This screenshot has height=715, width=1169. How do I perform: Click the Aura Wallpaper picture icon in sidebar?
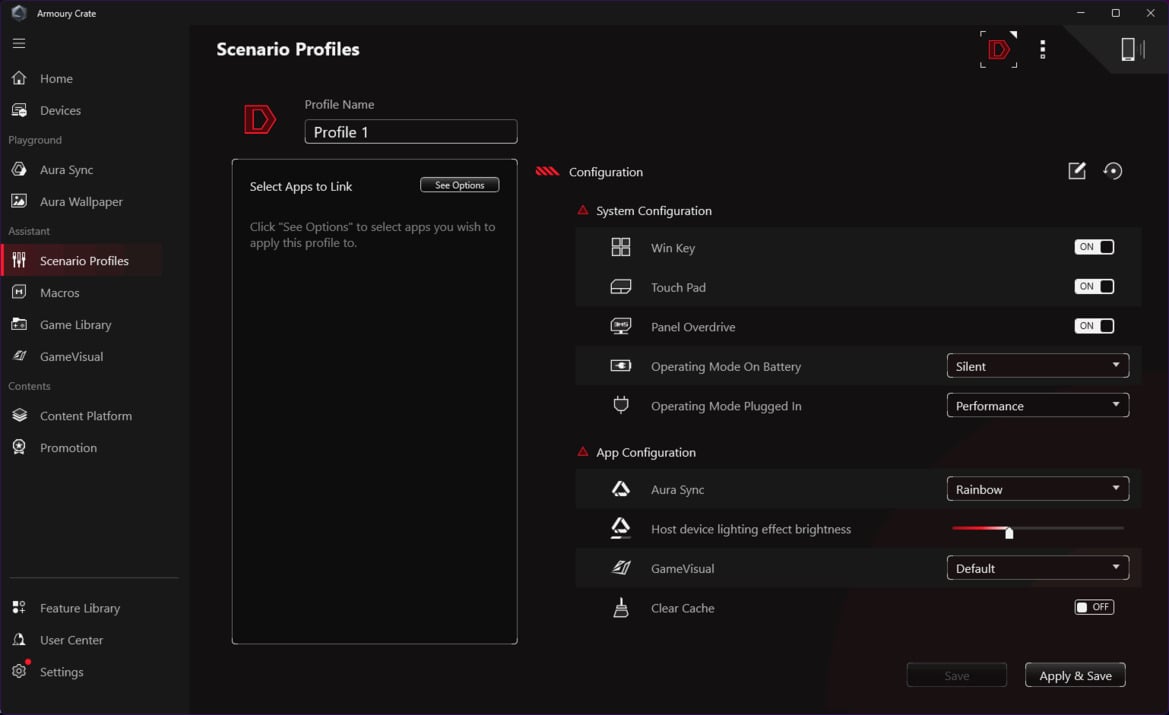(x=19, y=201)
